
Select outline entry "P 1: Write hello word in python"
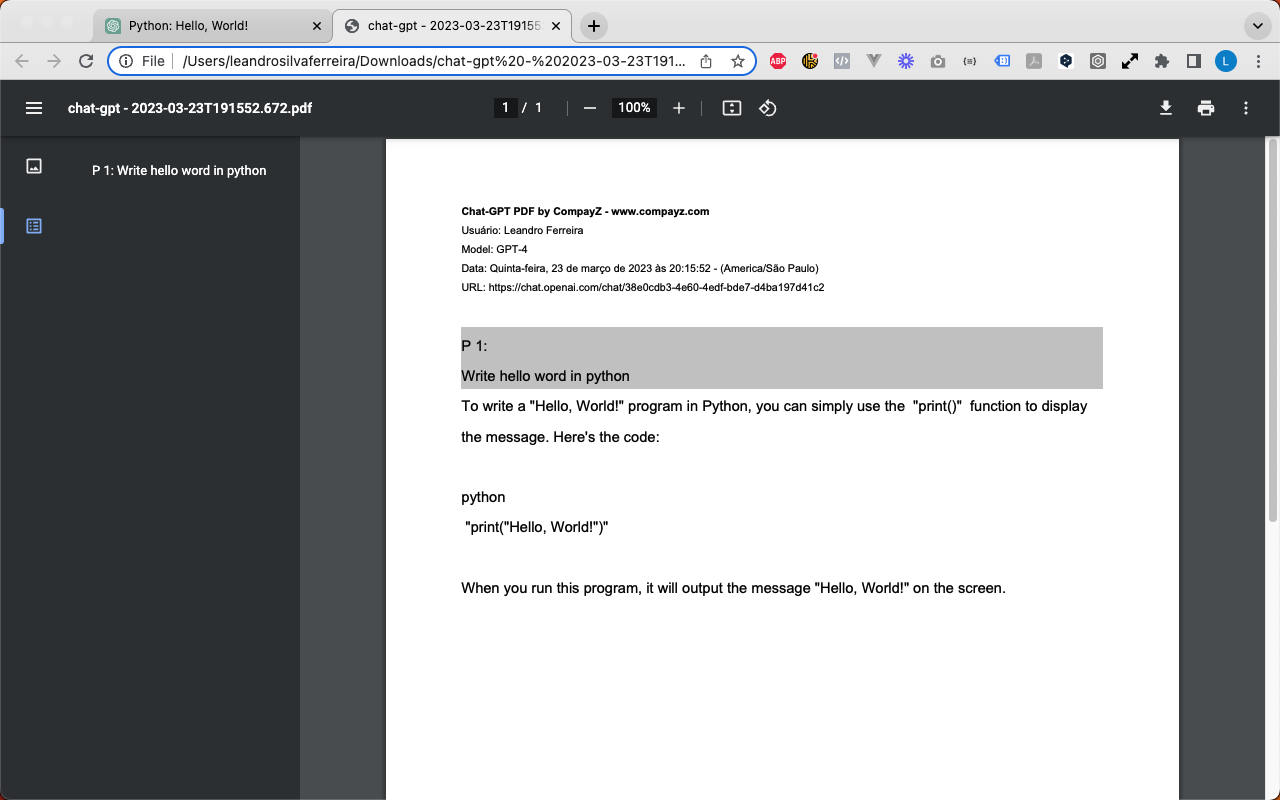pyautogui.click(x=178, y=171)
